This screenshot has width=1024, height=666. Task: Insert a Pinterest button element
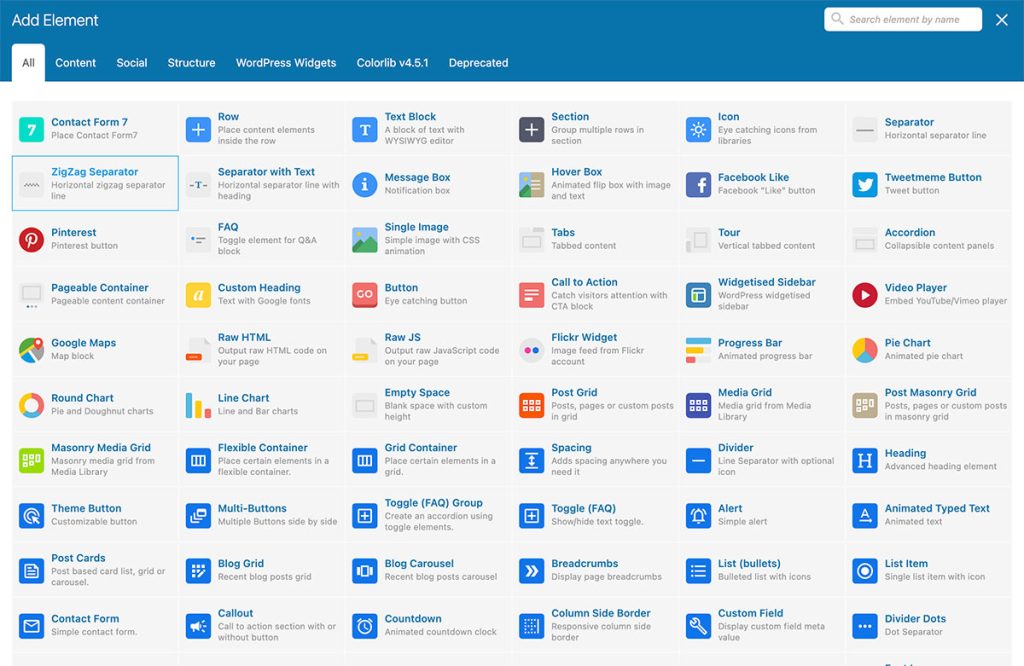click(x=93, y=238)
